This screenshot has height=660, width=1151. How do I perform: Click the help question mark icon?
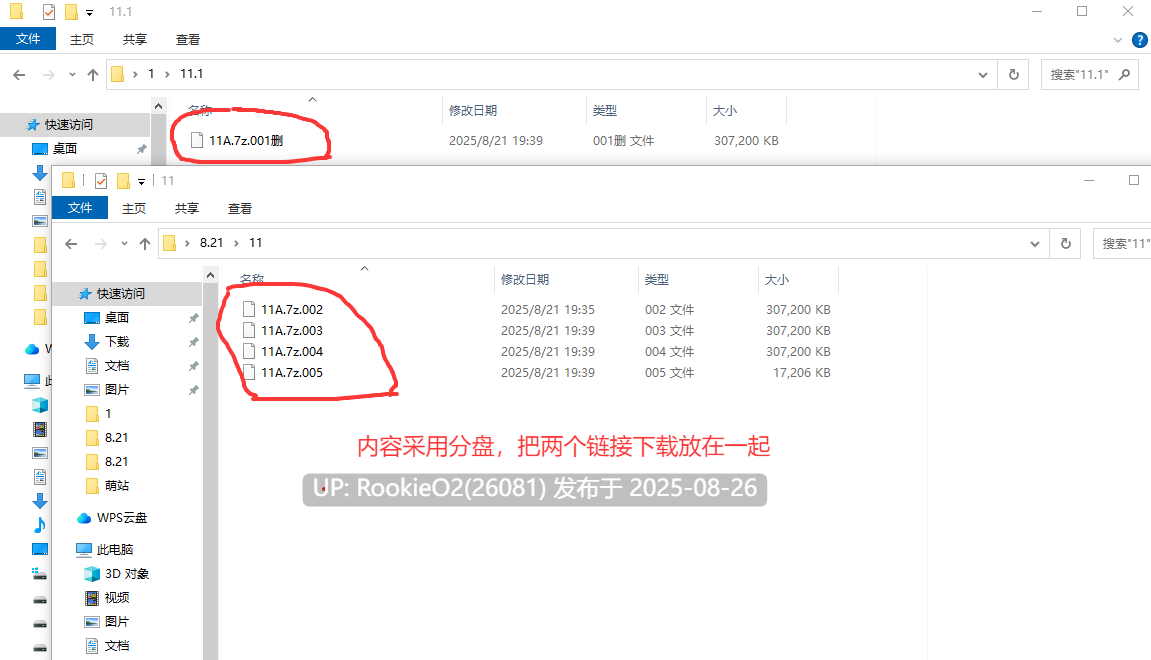pyautogui.click(x=1140, y=40)
